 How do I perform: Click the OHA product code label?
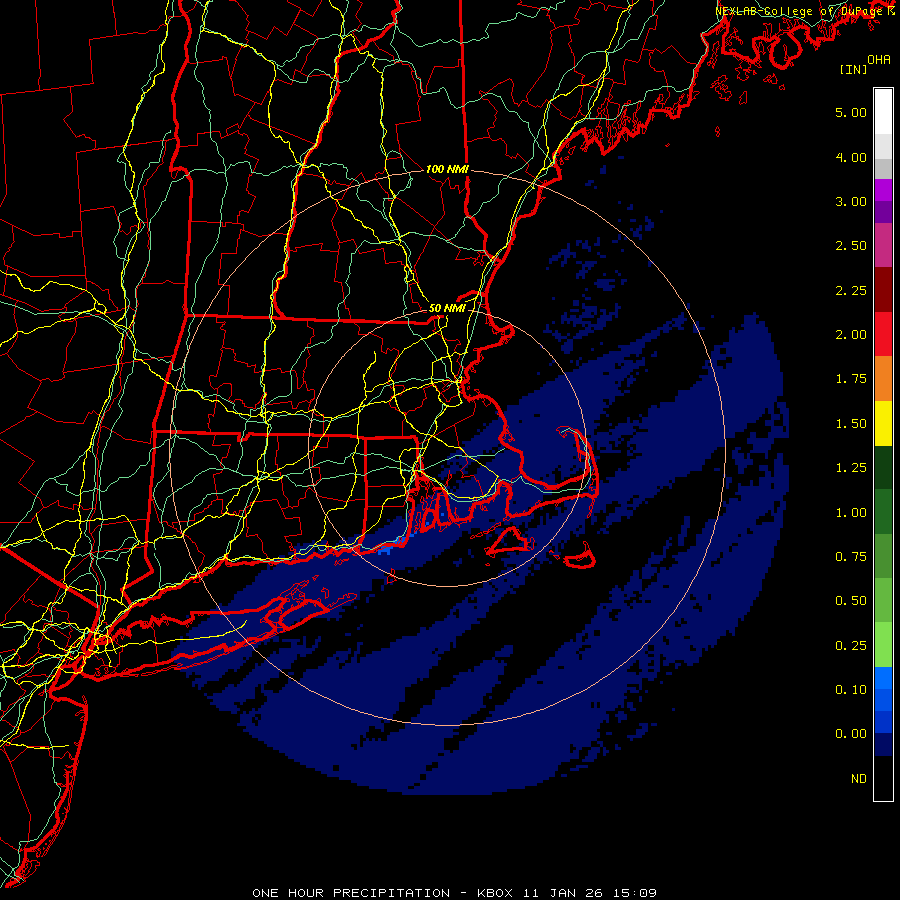click(879, 60)
